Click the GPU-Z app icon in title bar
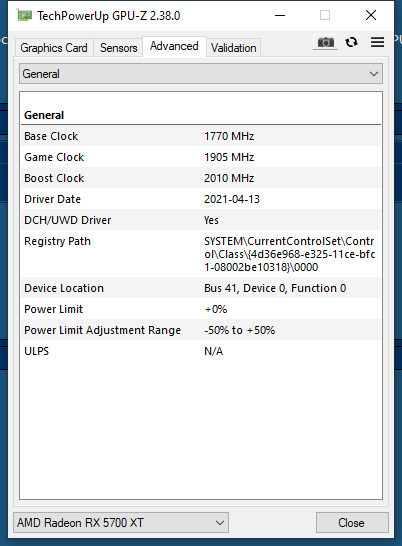Image resolution: width=402 pixels, height=546 pixels. (x=24, y=15)
